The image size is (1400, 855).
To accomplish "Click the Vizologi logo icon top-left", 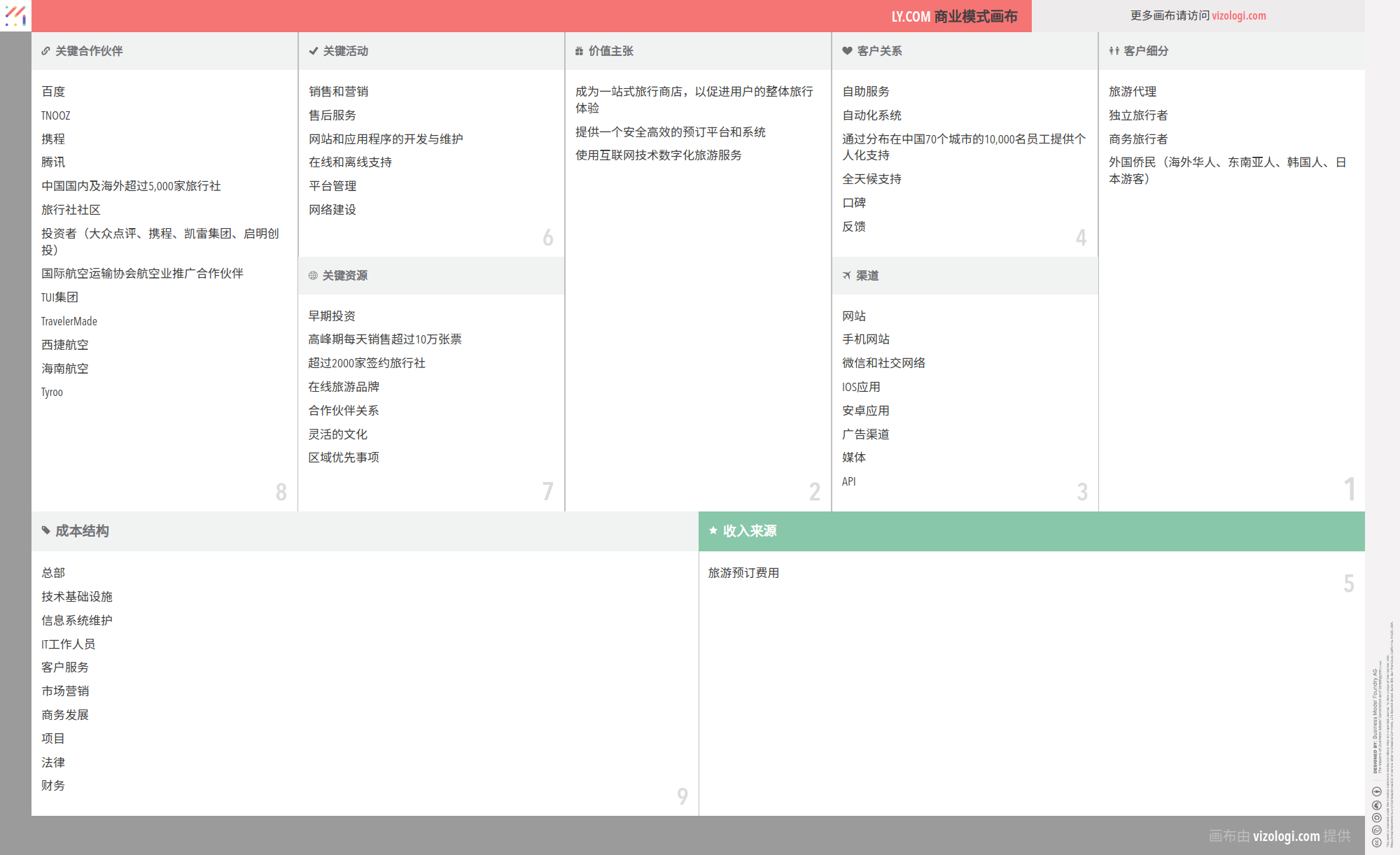I will [x=15, y=15].
